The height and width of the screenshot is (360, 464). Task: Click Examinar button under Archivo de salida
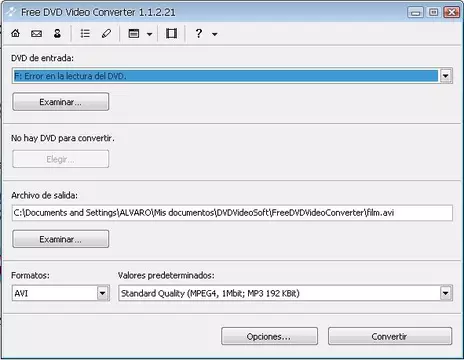[x=61, y=239]
